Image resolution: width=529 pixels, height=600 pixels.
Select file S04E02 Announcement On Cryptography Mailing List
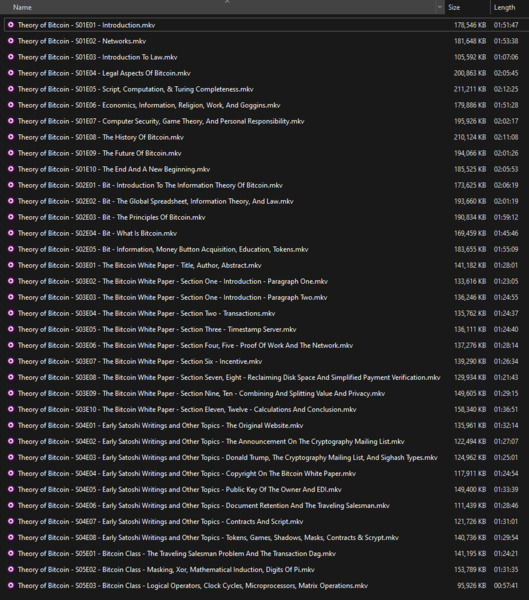click(211, 441)
